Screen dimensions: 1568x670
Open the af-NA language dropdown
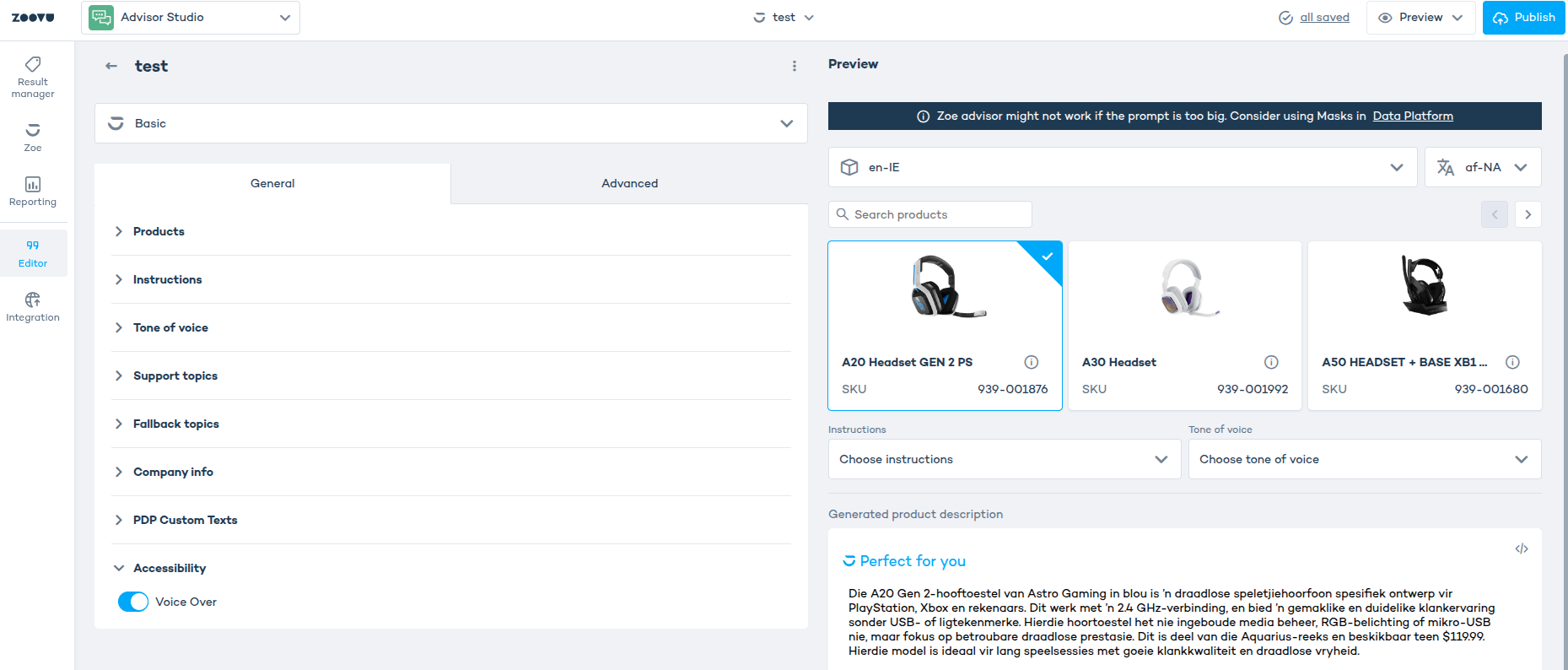tap(1482, 167)
